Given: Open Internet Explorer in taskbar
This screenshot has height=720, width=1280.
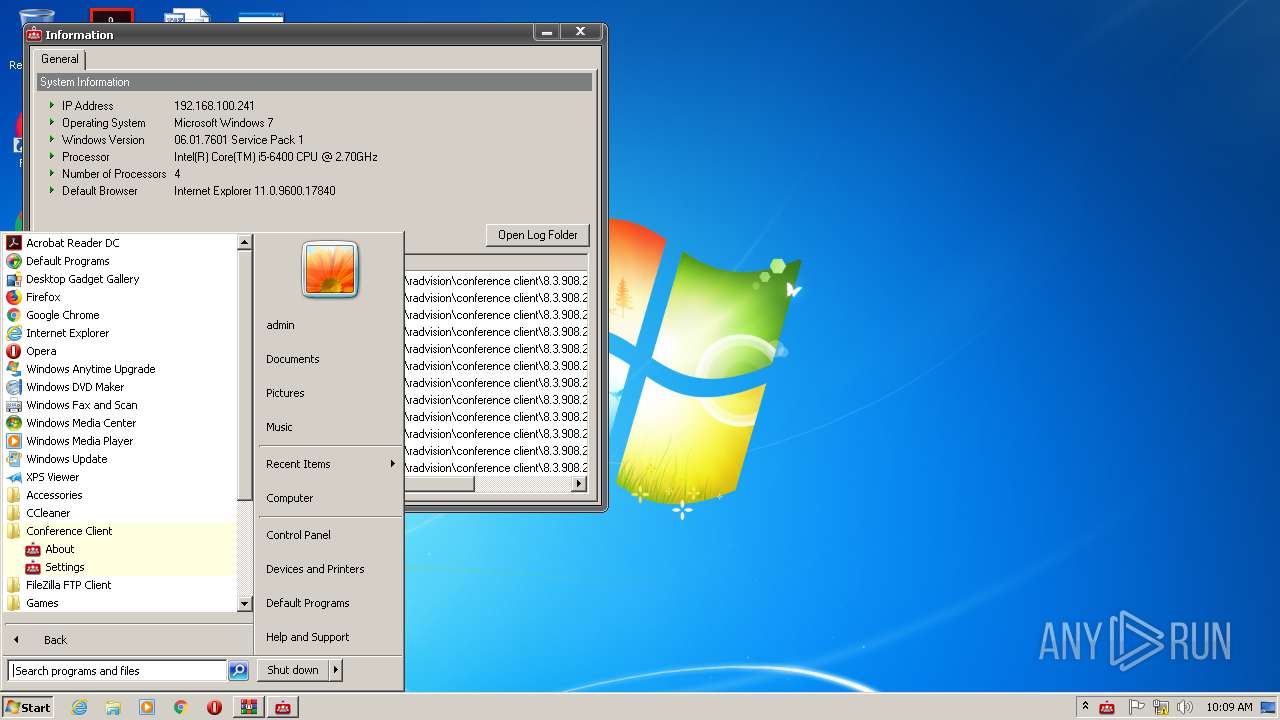Looking at the screenshot, I should 79,707.
